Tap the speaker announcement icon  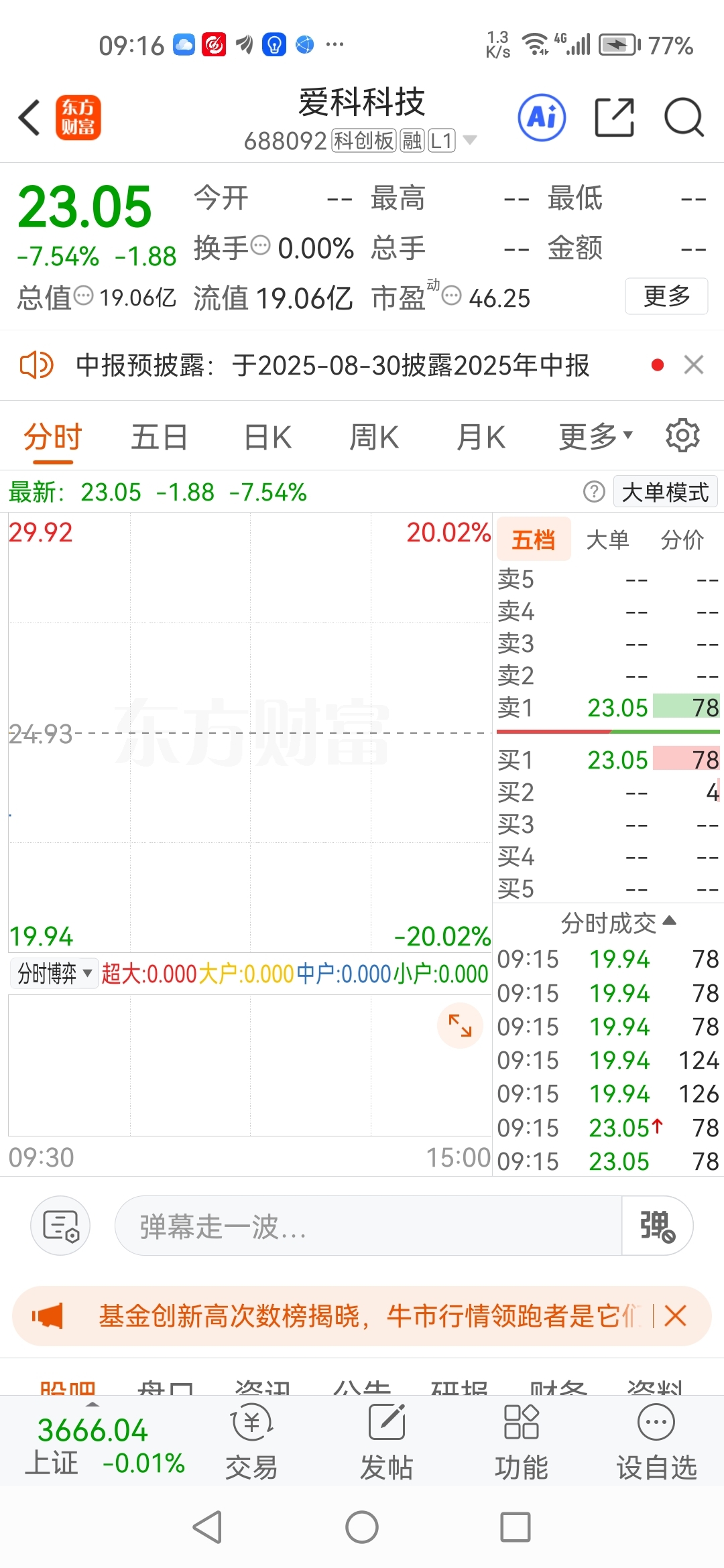(x=36, y=365)
